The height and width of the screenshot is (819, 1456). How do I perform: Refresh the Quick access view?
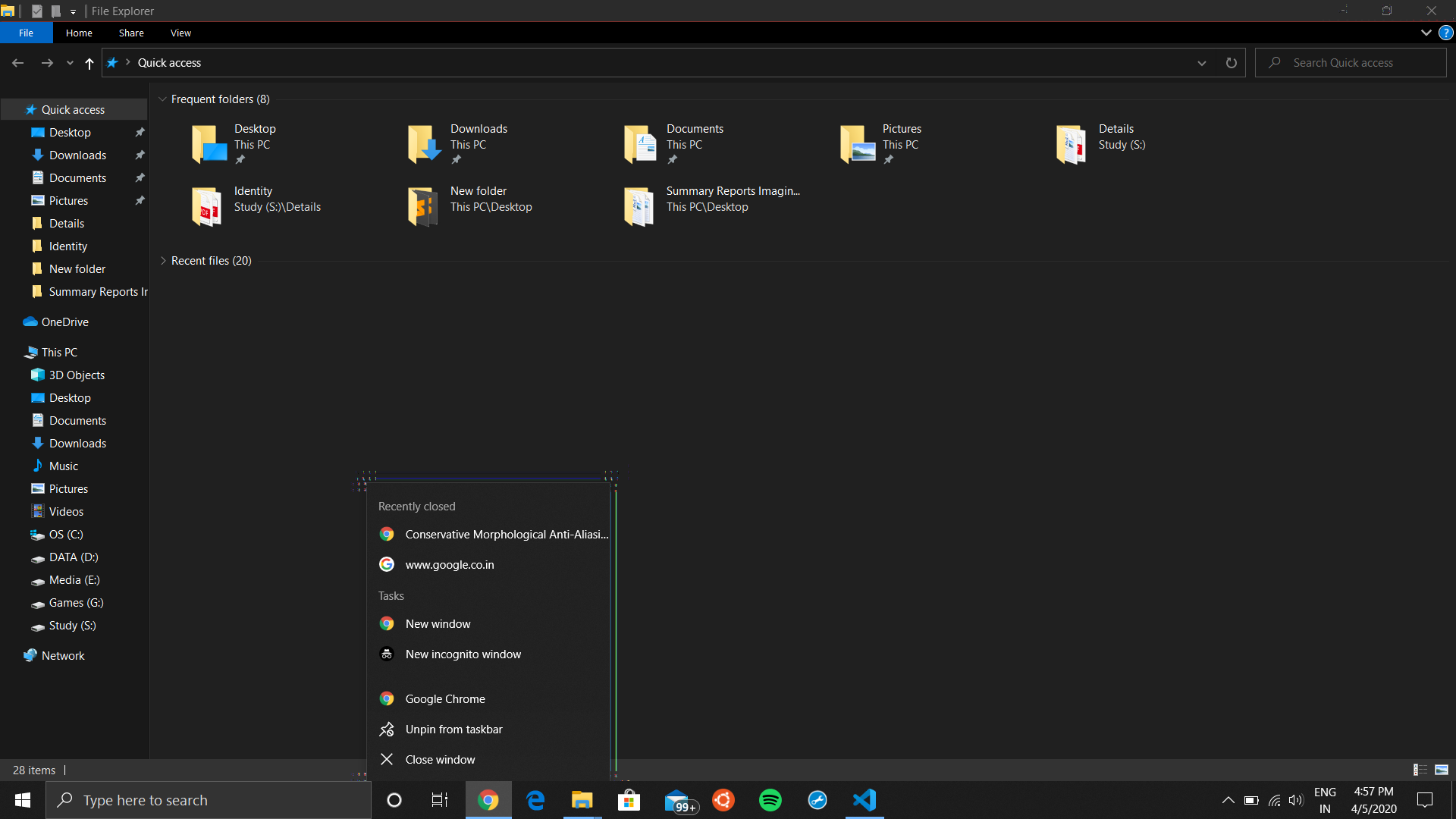[1231, 62]
